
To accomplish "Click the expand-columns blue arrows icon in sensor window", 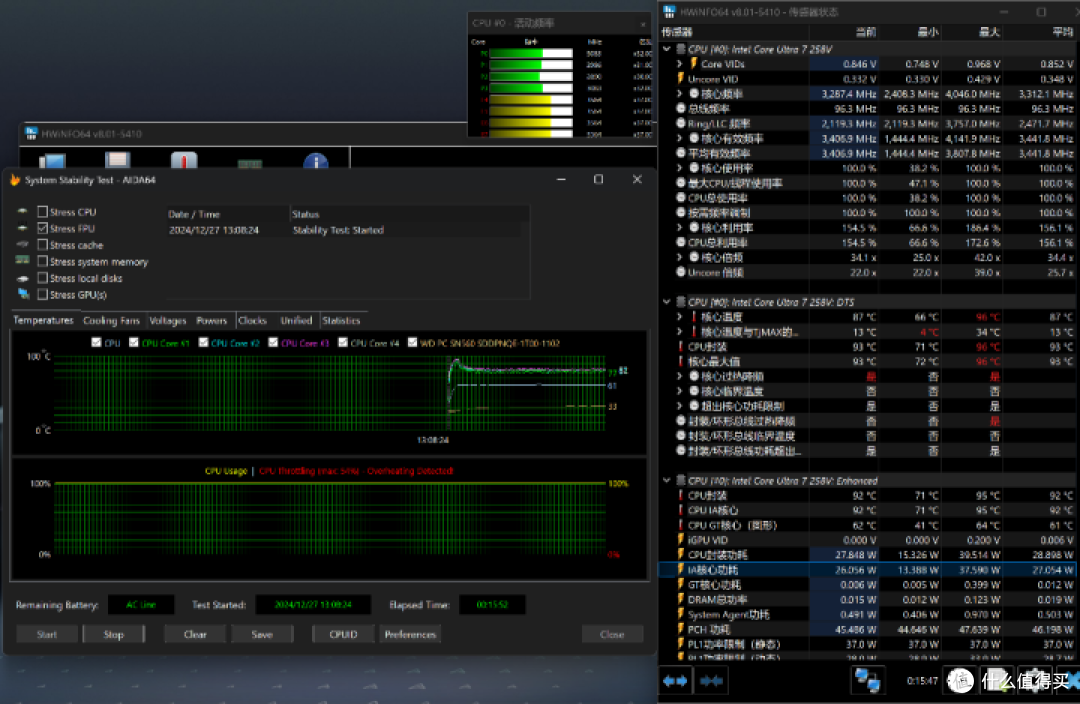I will (x=675, y=681).
